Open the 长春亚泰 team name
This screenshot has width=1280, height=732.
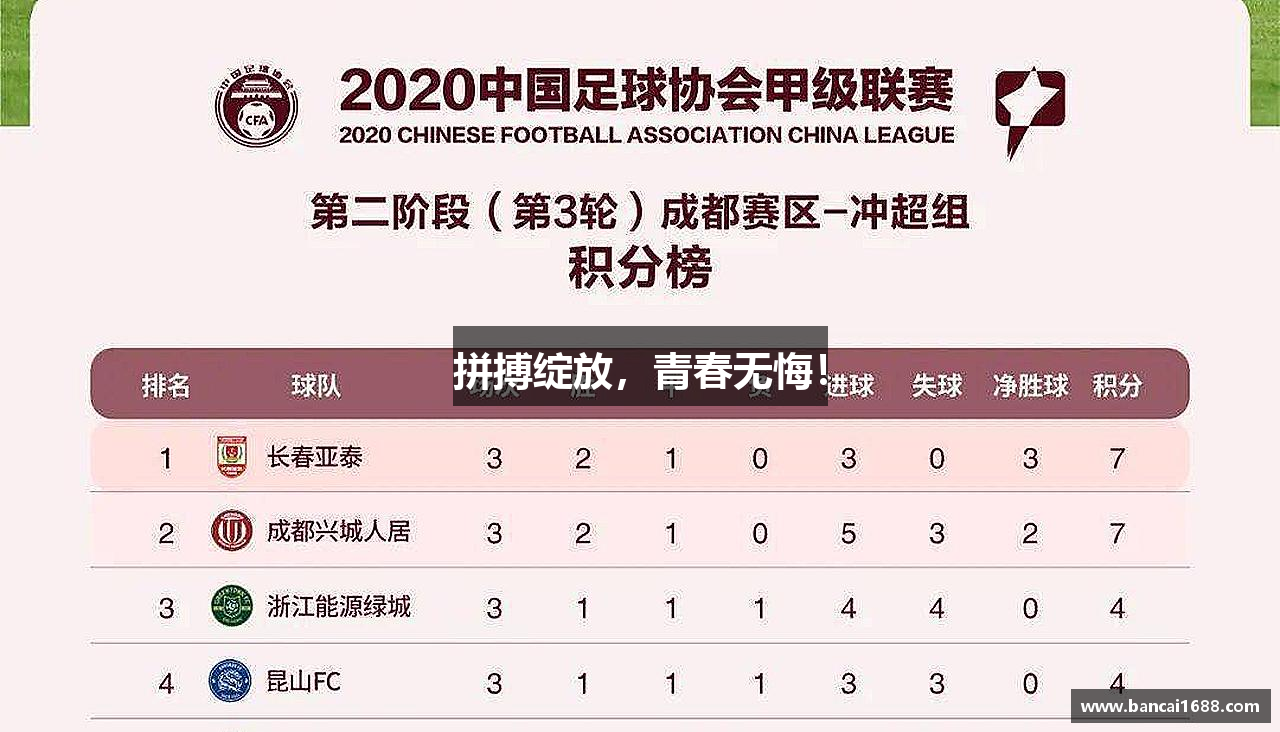coord(315,457)
